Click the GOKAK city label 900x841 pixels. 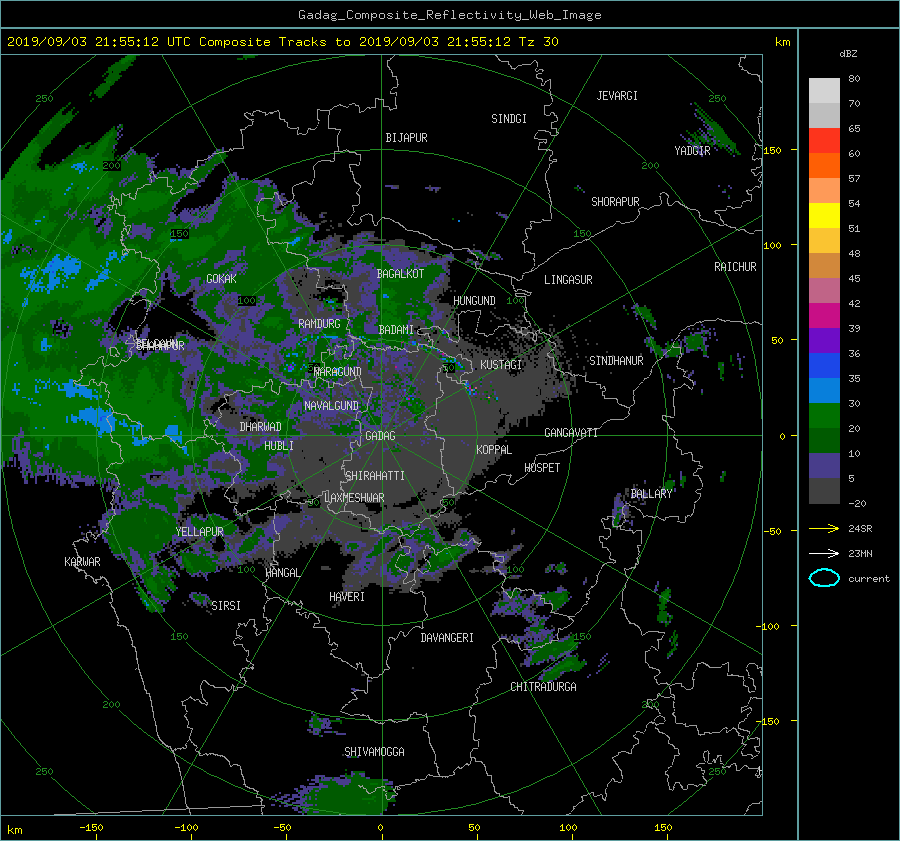(x=222, y=279)
